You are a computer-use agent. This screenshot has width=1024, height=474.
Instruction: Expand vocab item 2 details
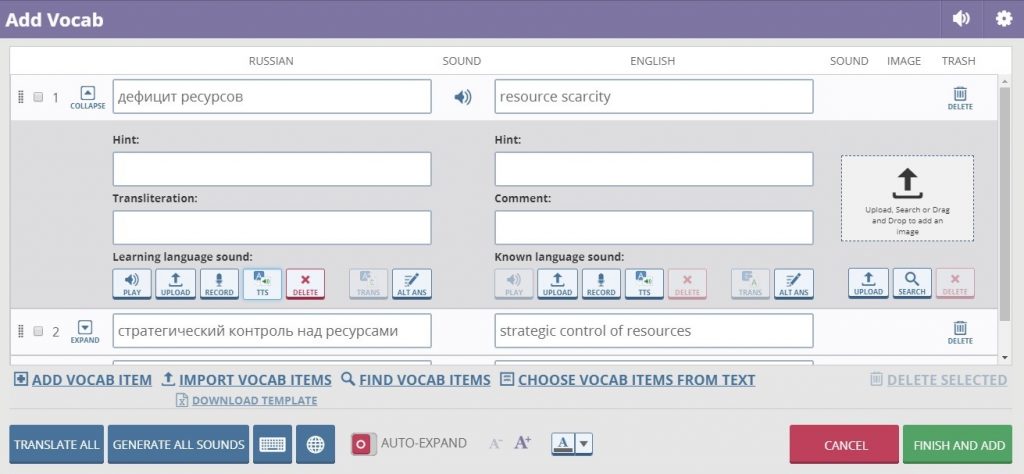tap(85, 330)
